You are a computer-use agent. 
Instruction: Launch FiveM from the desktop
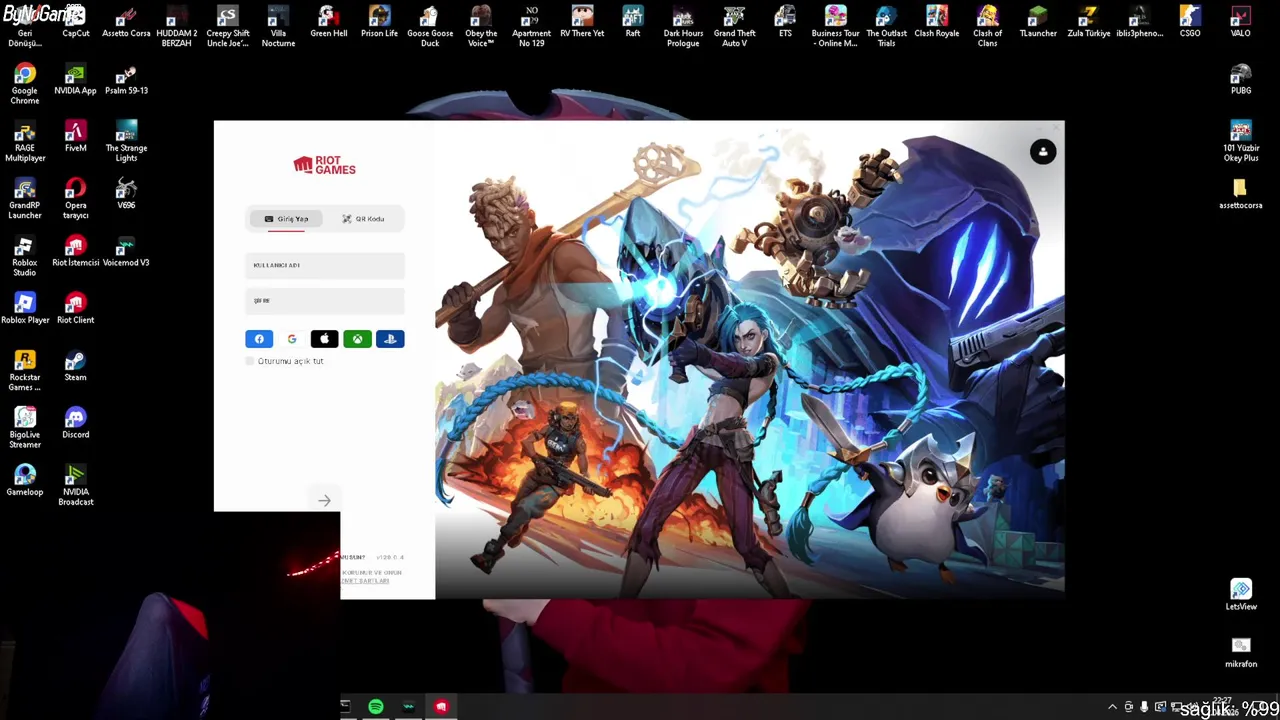[x=75, y=137]
